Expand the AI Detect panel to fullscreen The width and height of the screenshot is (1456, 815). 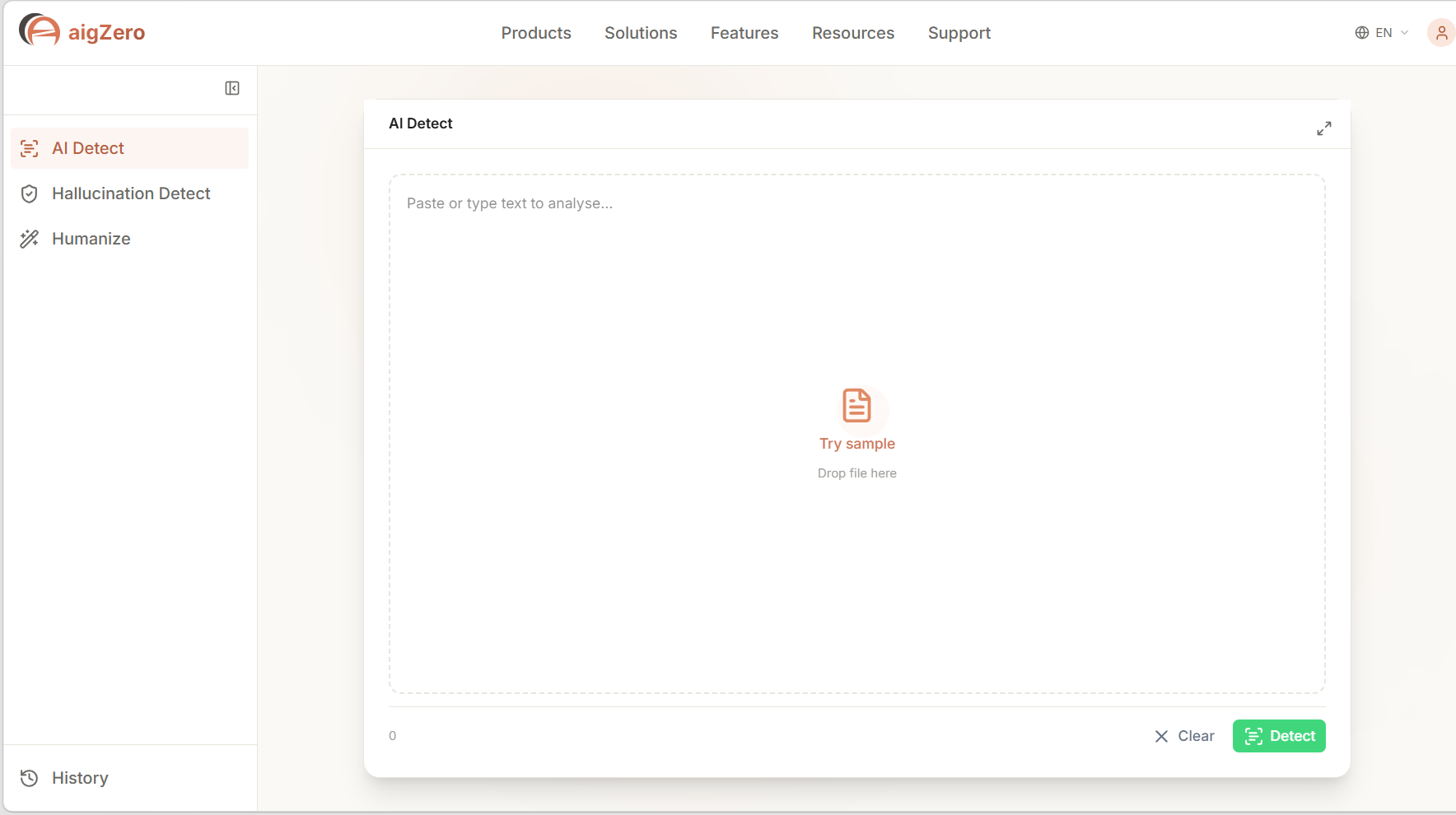(x=1323, y=128)
